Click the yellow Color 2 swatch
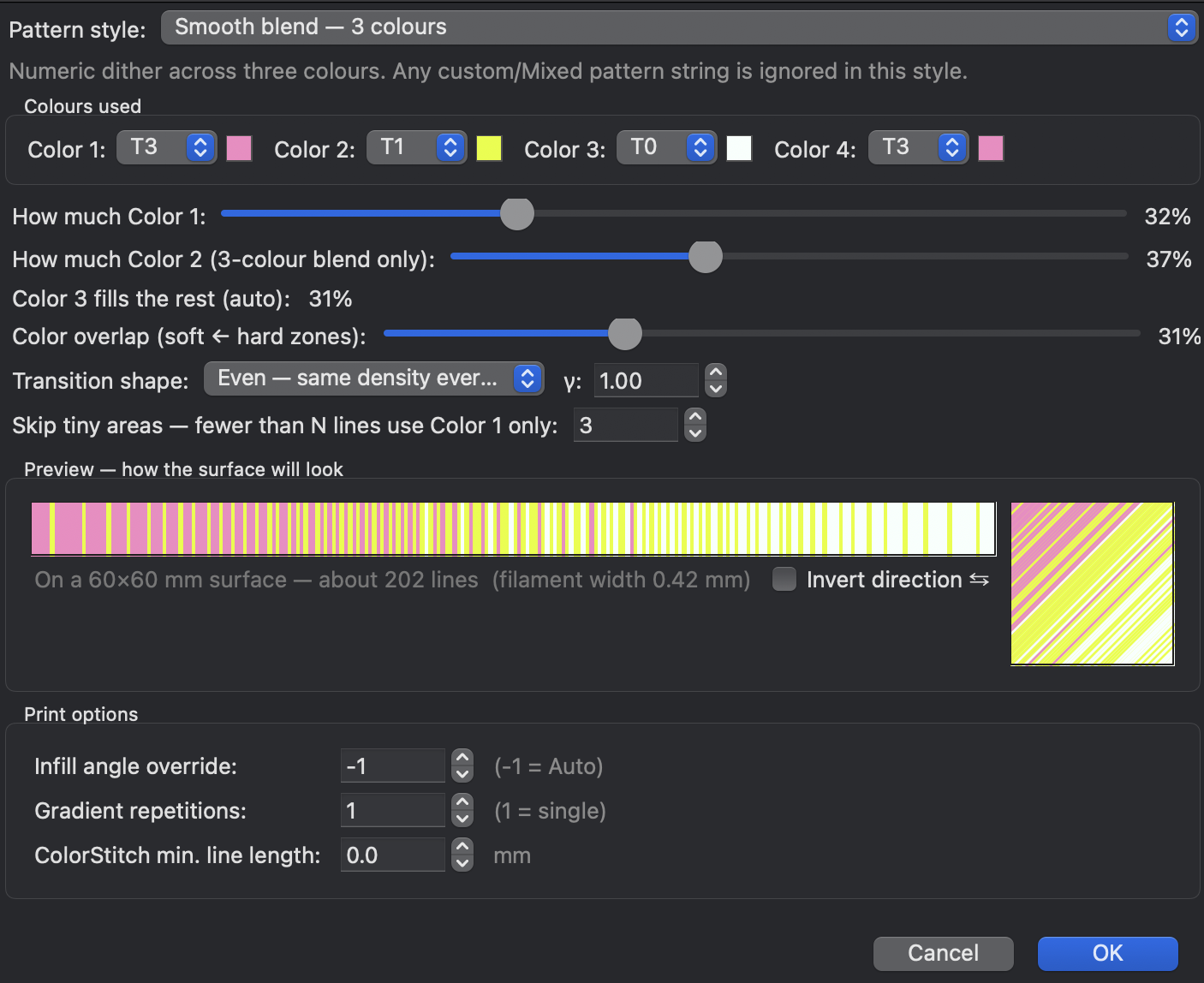 (489, 148)
